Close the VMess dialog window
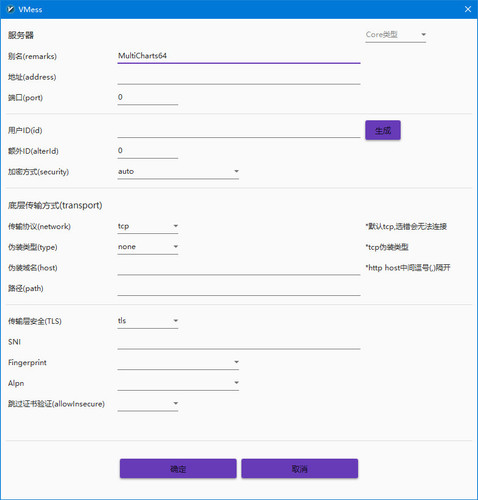Screen dimensions: 478x500 coord(468,9)
